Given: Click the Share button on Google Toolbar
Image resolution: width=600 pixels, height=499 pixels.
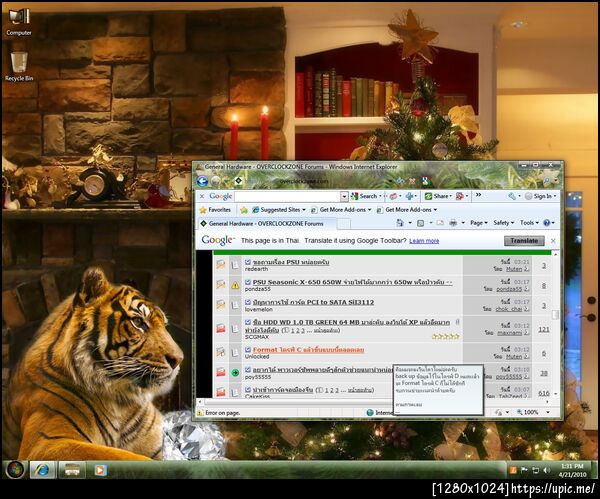Looking at the screenshot, I should pos(437,196).
